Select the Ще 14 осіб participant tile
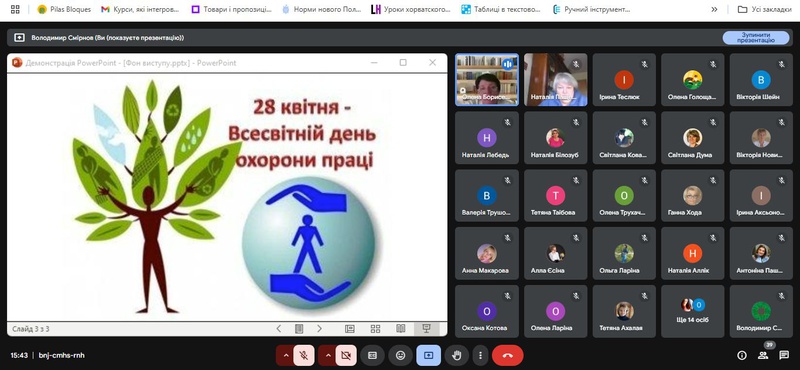800x370 pixels. (692, 311)
